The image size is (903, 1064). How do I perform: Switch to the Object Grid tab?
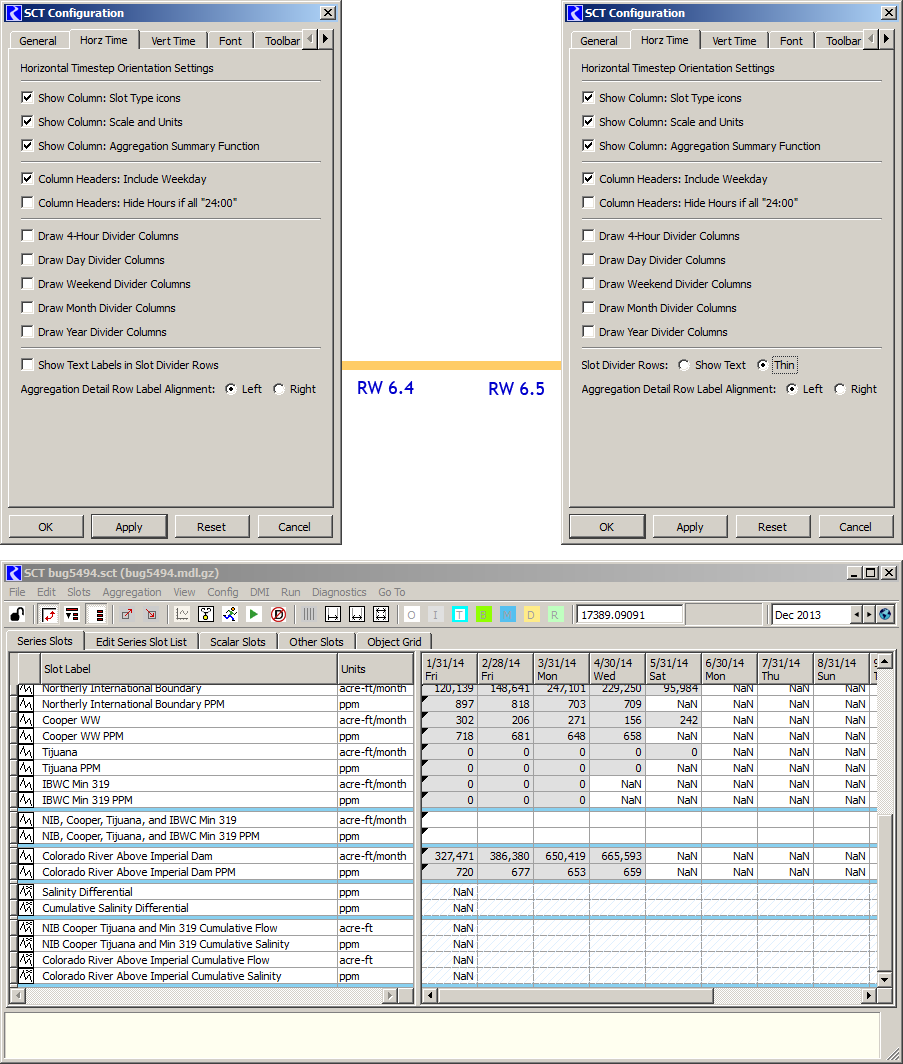[394, 642]
